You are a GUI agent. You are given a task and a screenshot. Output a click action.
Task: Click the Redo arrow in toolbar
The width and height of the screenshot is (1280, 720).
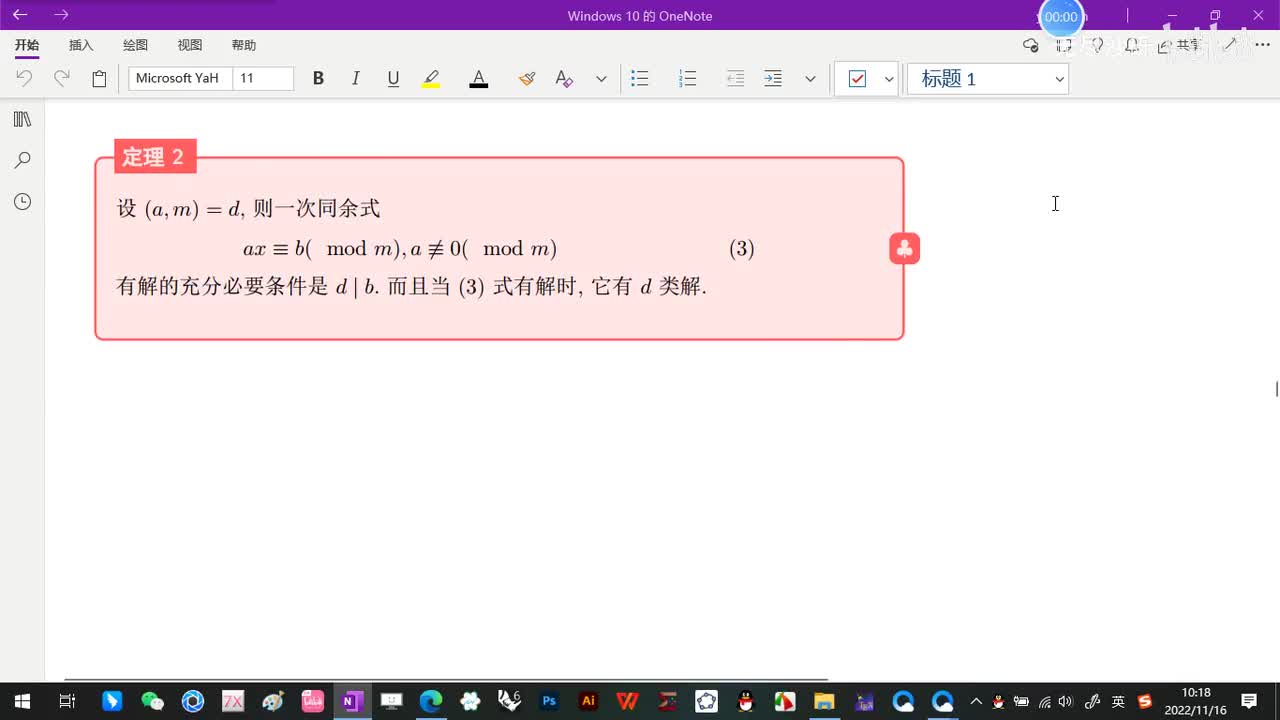pos(61,78)
